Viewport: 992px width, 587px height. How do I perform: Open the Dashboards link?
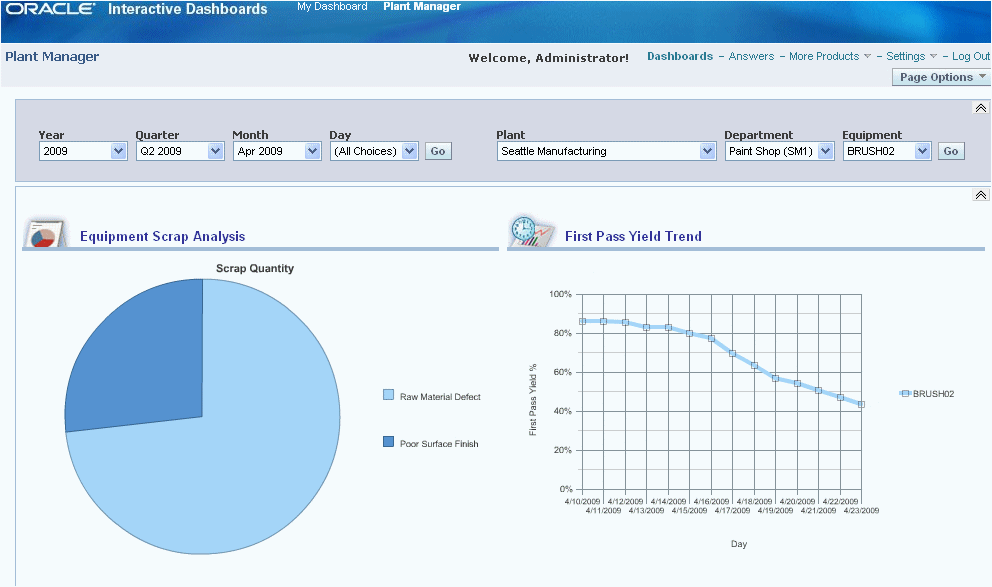pyautogui.click(x=679, y=56)
